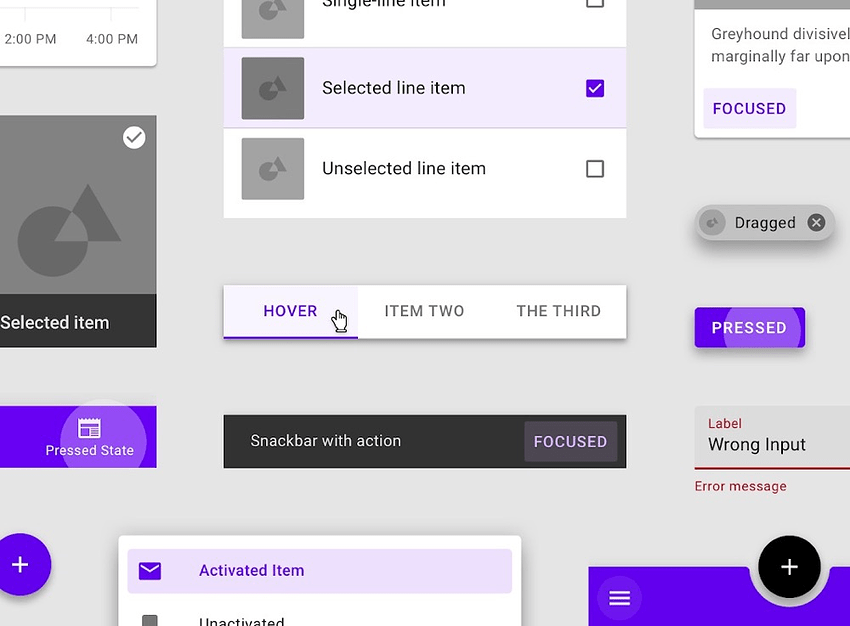Click the Selected line item text
Viewport: 850px width, 626px height.
394,88
